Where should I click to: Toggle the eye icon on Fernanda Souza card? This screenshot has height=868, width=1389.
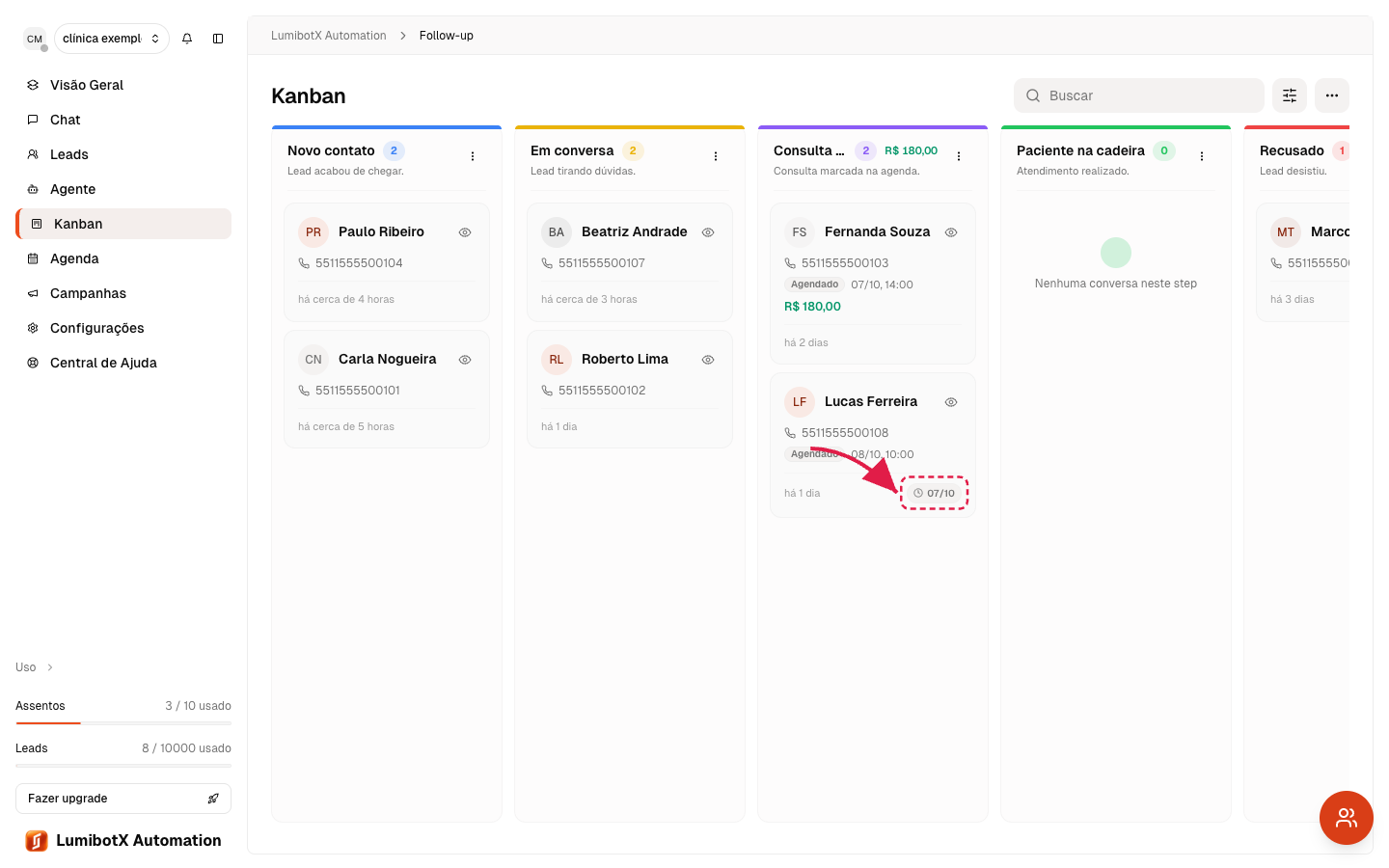pos(951,232)
